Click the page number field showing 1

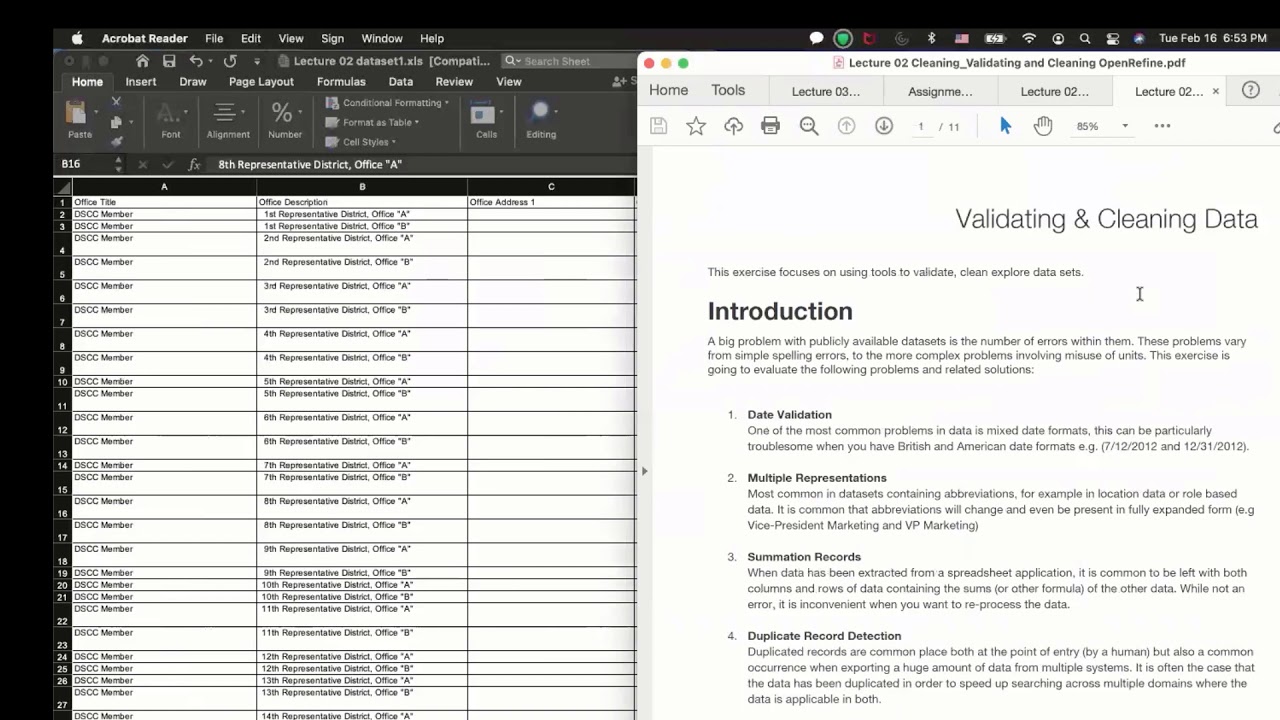tap(920, 127)
